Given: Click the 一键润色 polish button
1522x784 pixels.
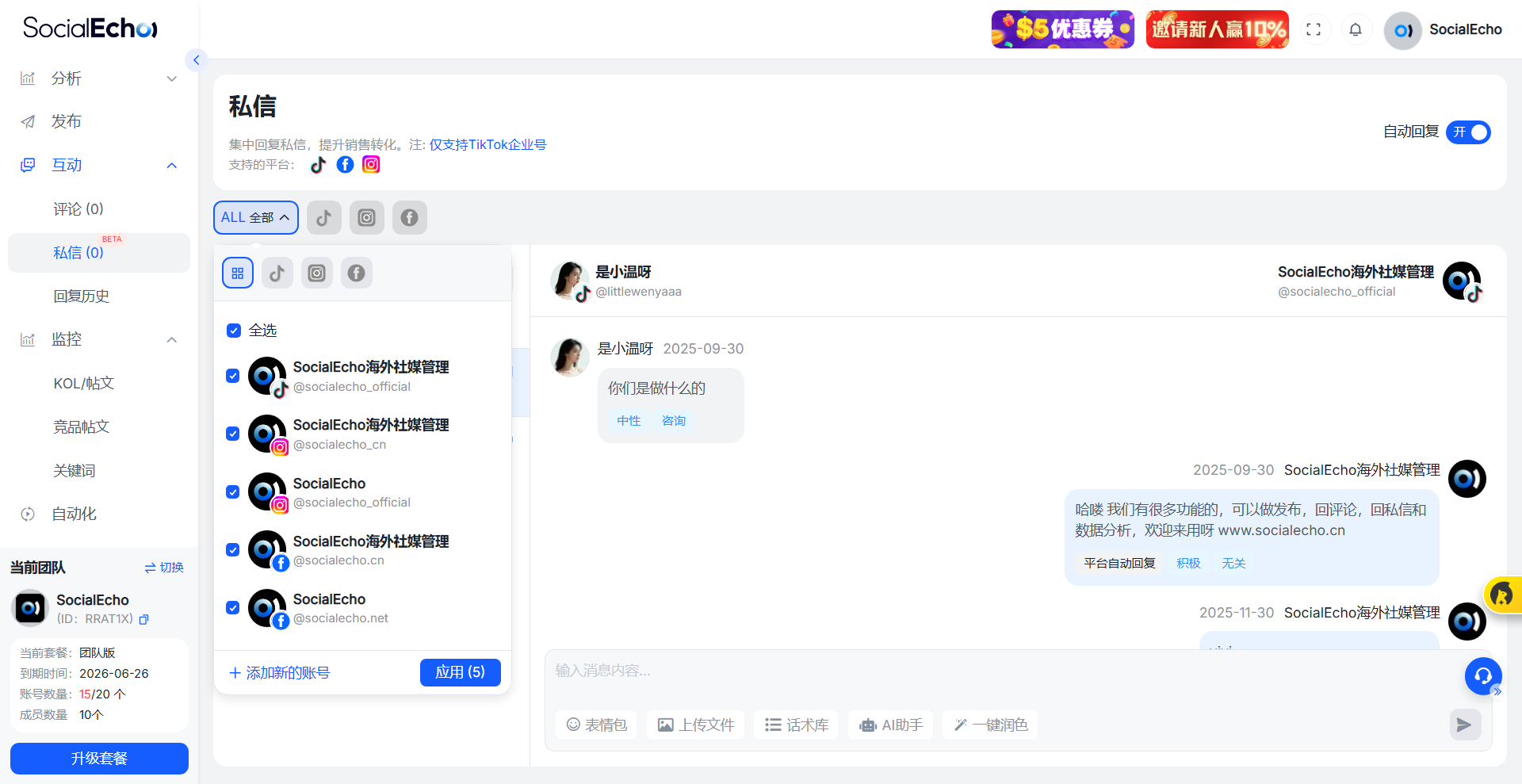Looking at the screenshot, I should 990,725.
